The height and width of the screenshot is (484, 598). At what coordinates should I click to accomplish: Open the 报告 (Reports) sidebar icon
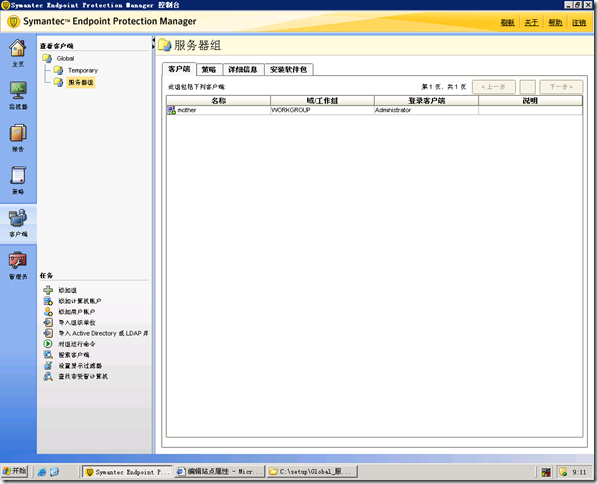click(18, 133)
